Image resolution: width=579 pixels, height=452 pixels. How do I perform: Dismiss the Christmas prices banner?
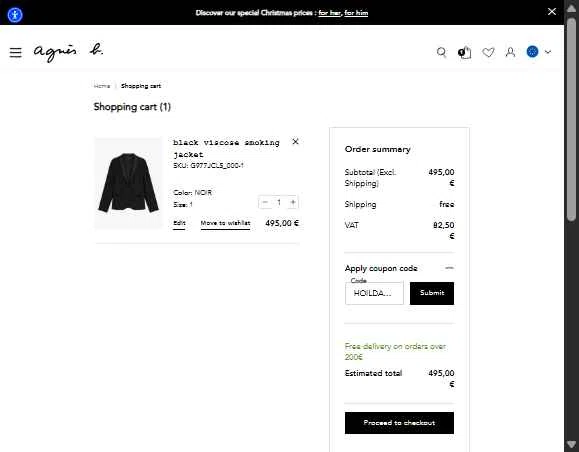coord(552,11)
